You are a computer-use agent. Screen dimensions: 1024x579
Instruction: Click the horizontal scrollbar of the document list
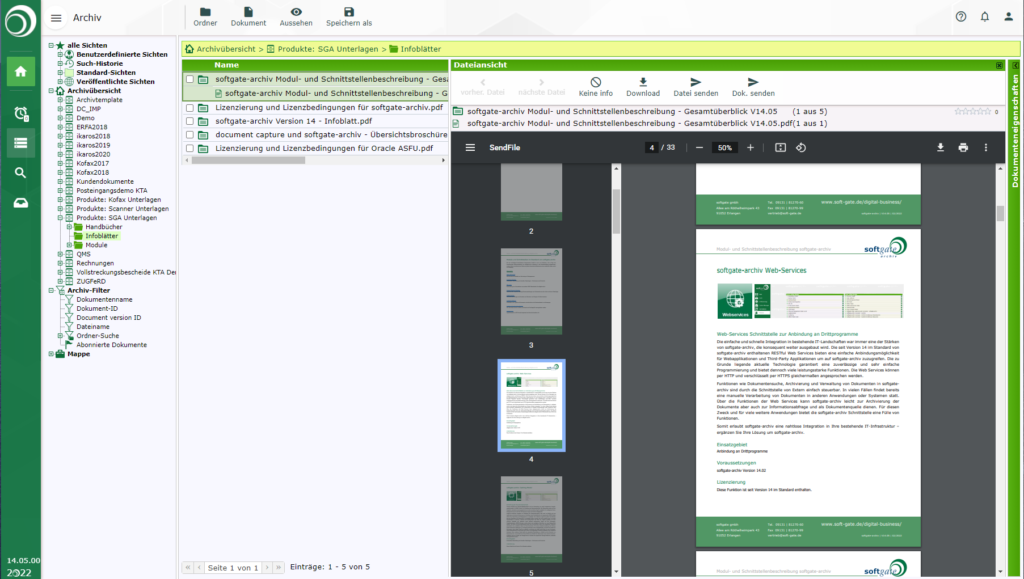tap(248, 160)
